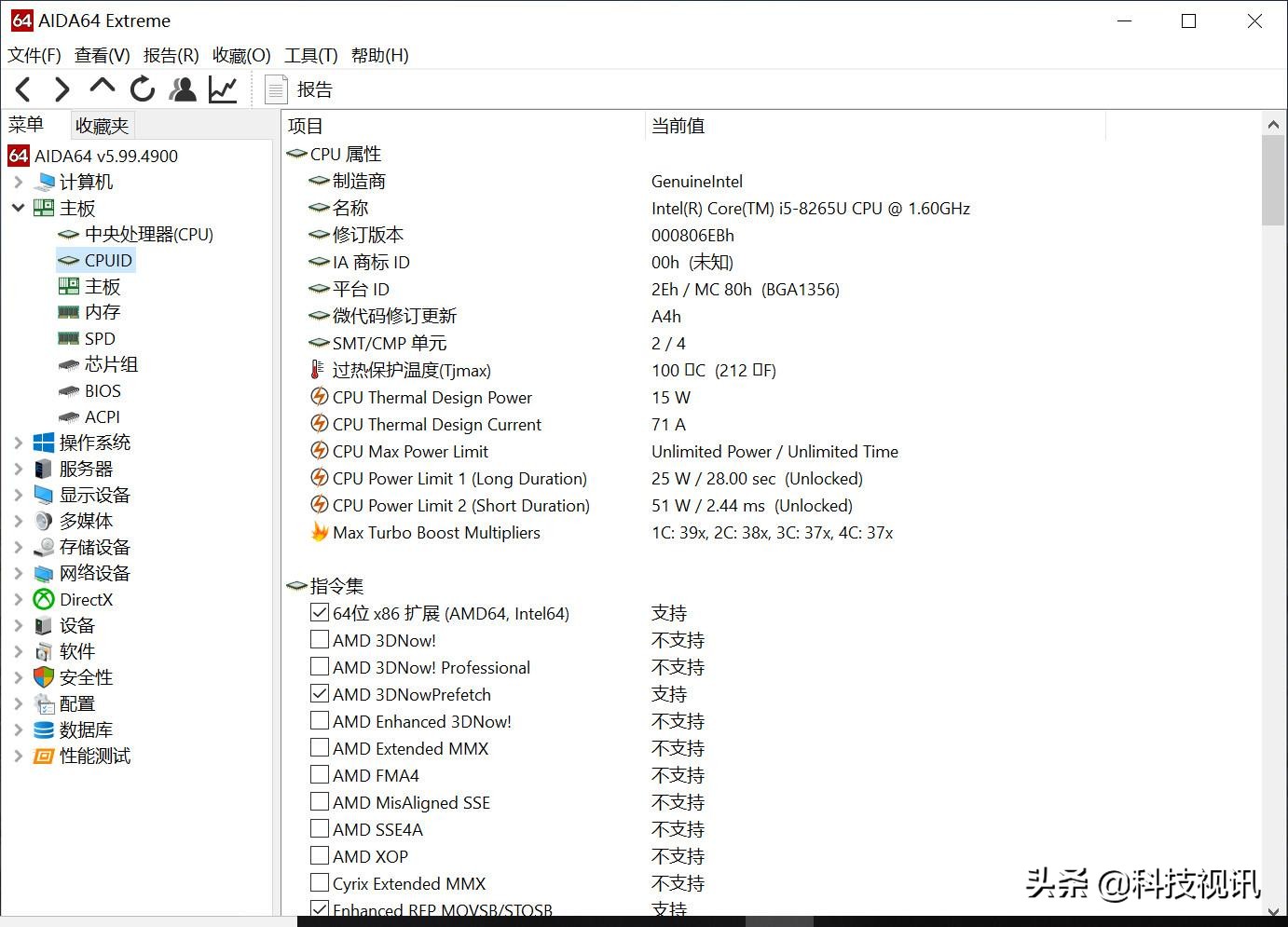Open the BIOS tree item

coord(89,390)
